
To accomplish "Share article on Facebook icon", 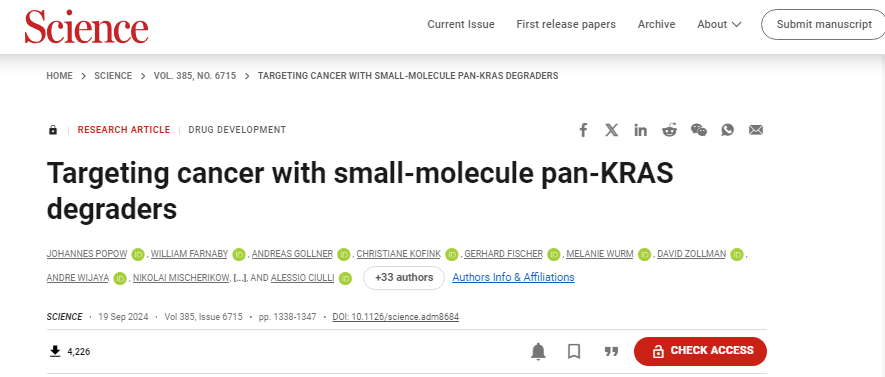I will pos(584,130).
